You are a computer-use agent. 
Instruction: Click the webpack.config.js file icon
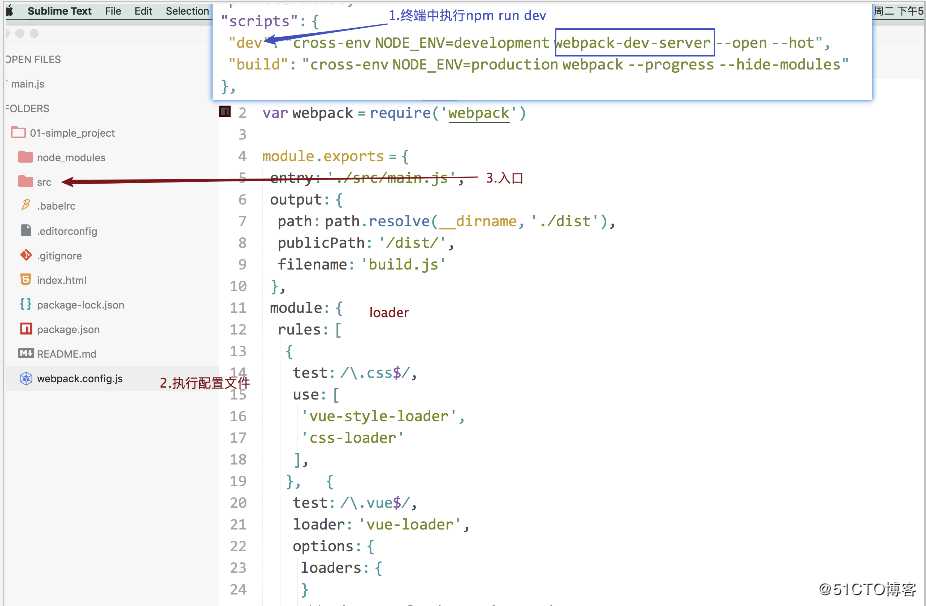[x=25, y=378]
